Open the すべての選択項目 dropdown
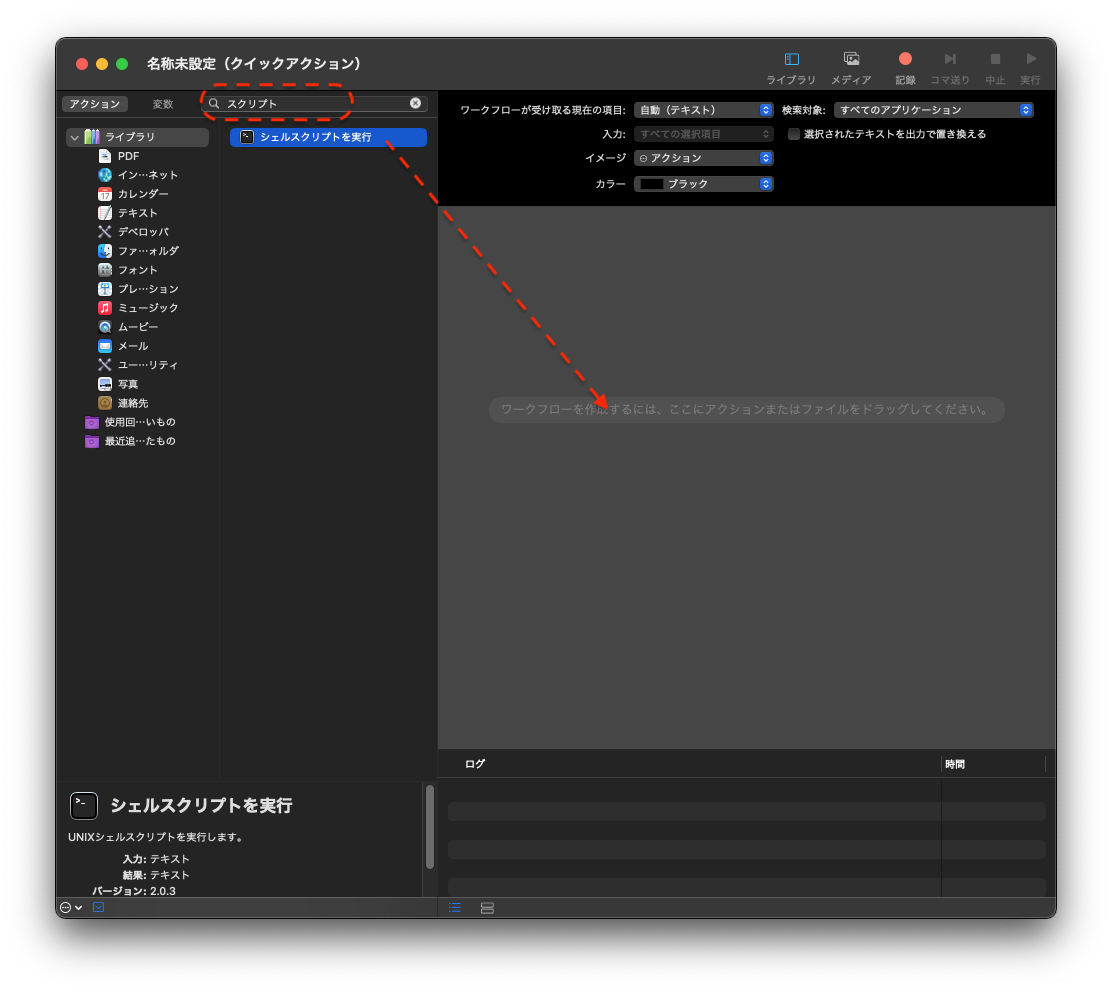Image resolution: width=1112 pixels, height=992 pixels. pyautogui.click(x=704, y=134)
